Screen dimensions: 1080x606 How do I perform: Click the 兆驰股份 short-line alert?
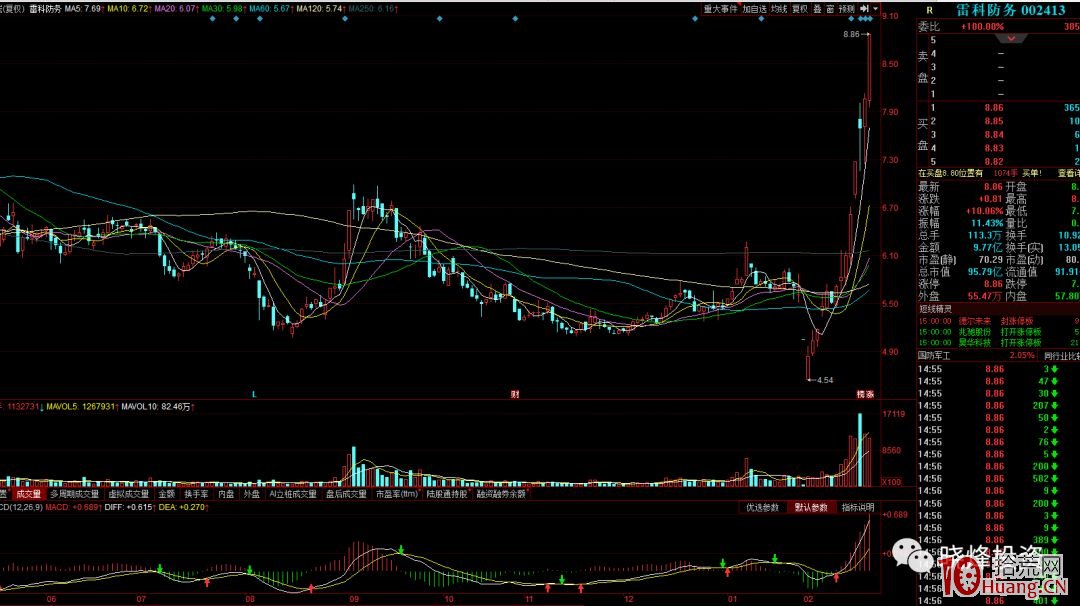[x=974, y=332]
